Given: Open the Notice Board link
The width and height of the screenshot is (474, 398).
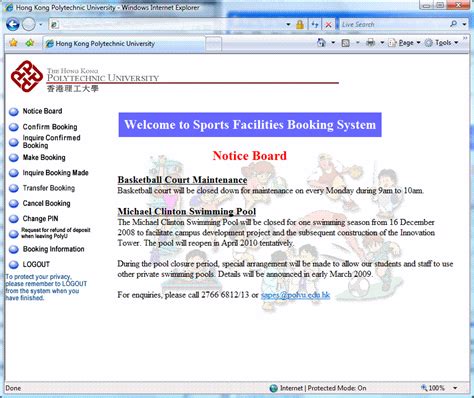Looking at the screenshot, I should pos(42,111).
